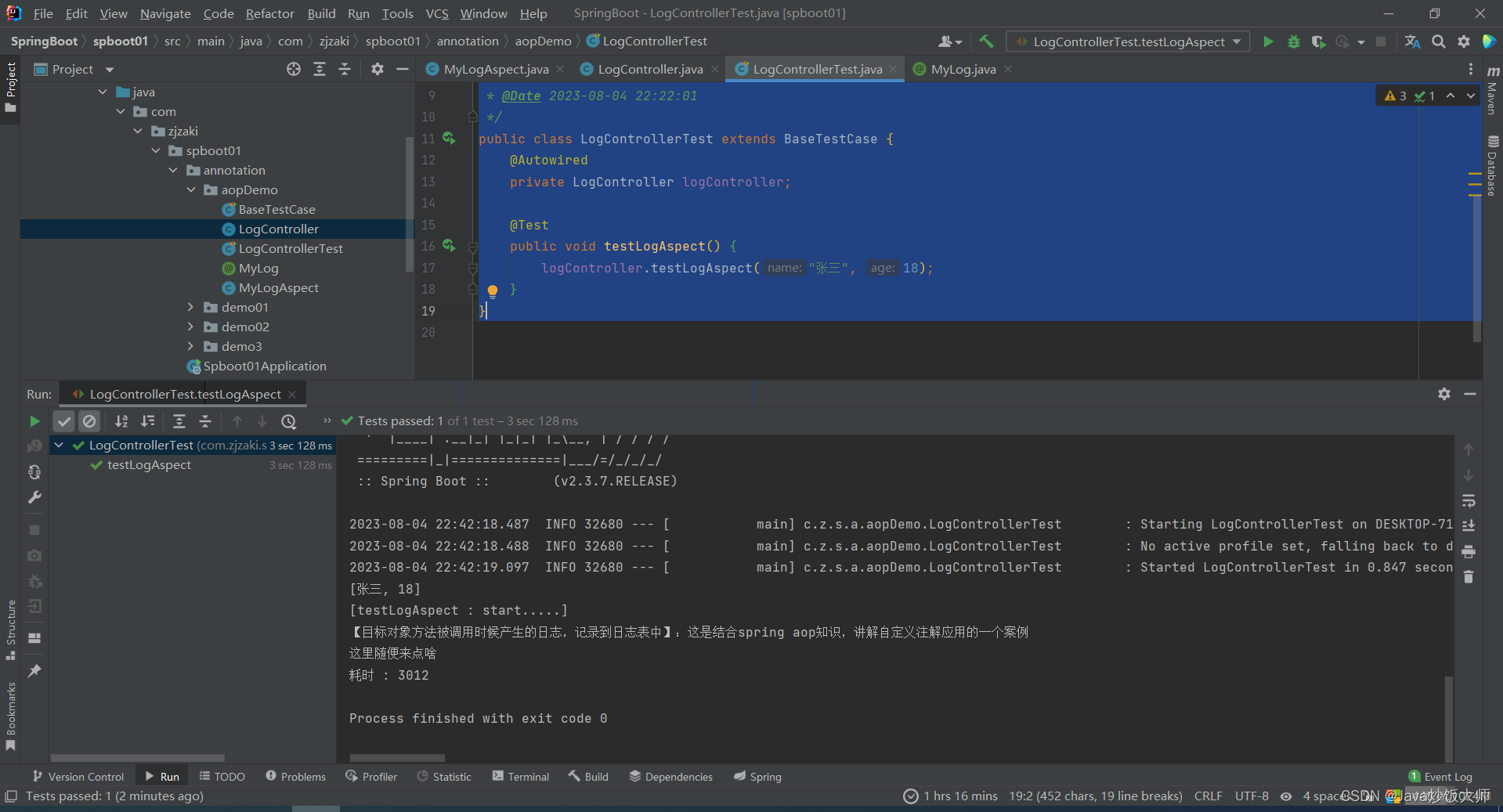Open Terminal tool window
This screenshot has height=812, width=1503.
point(521,777)
